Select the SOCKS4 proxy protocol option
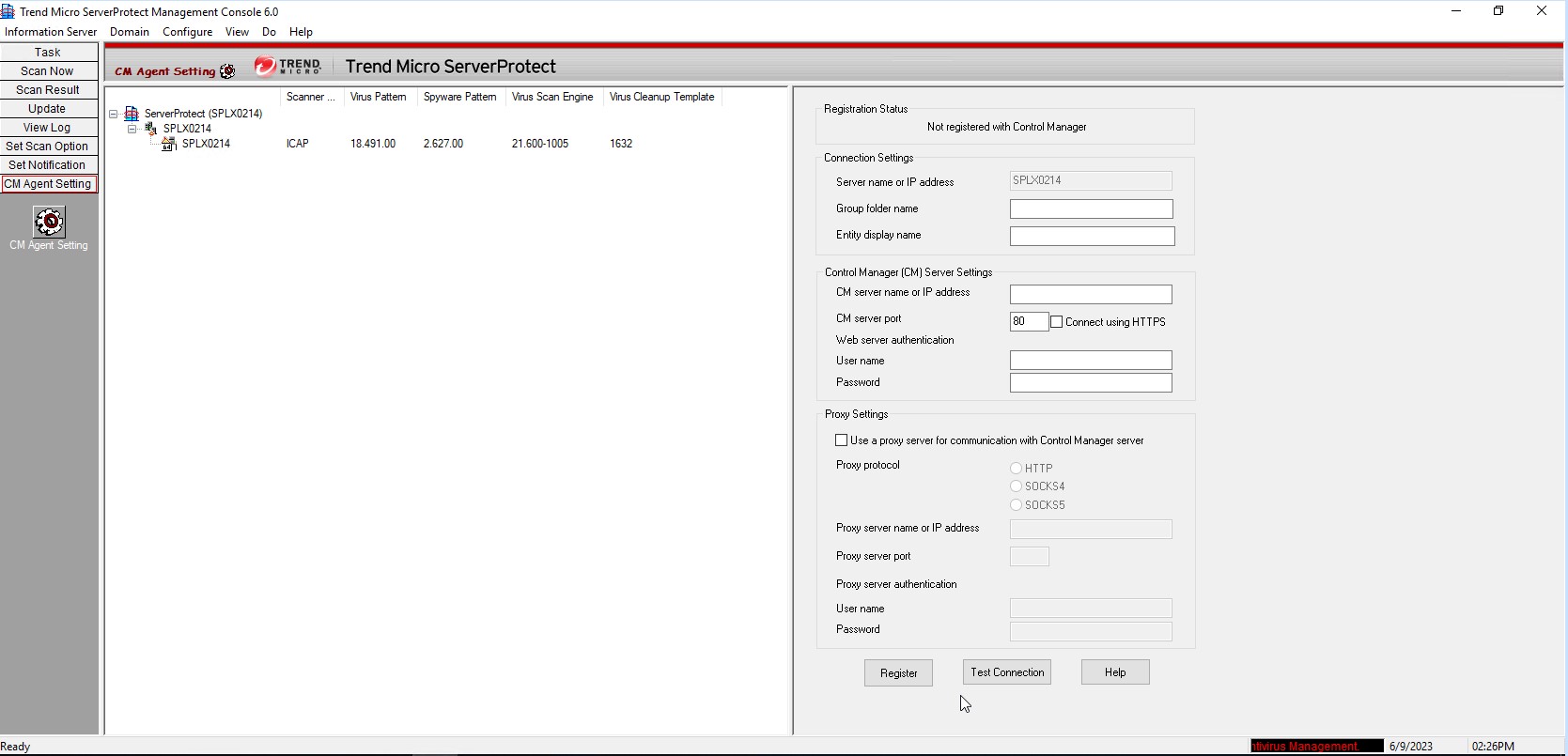 pyautogui.click(x=1016, y=486)
